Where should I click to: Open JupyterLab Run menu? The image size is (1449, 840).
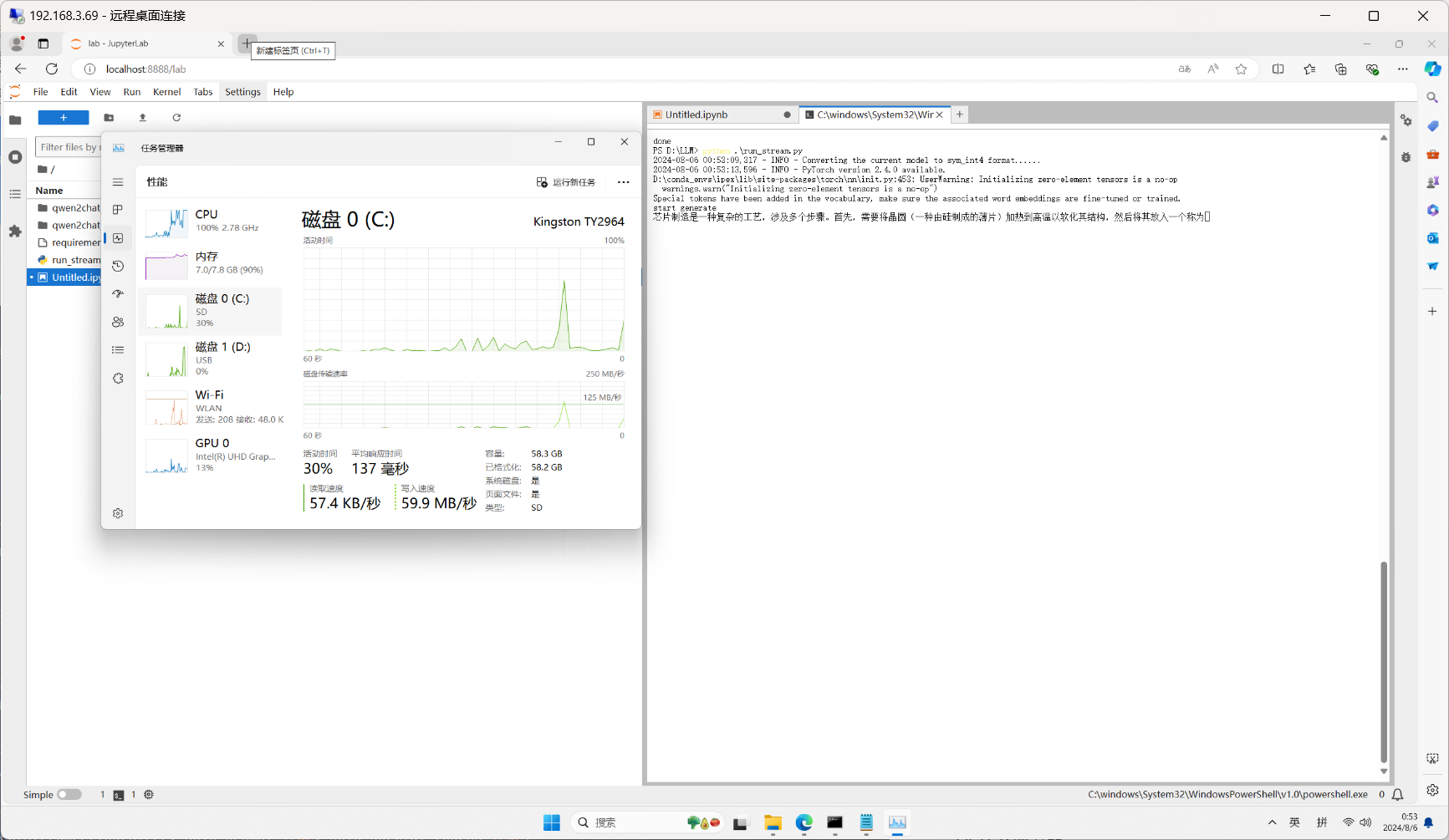tap(132, 92)
